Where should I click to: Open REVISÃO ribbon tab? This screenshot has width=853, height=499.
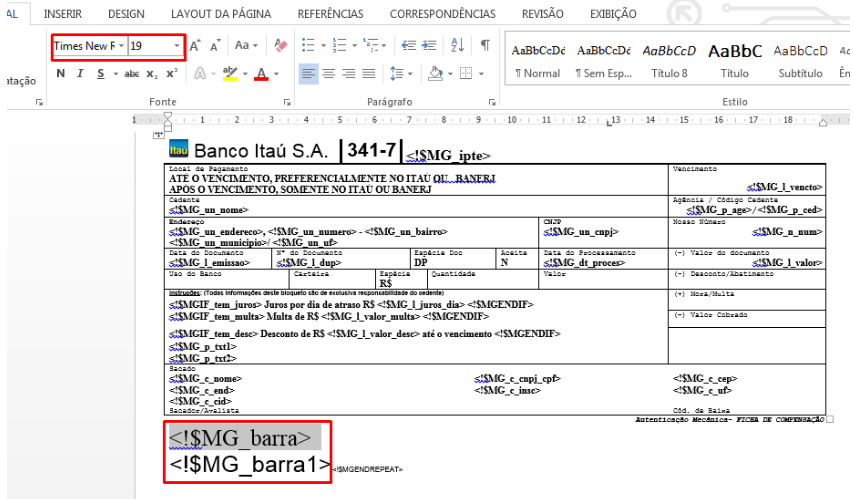[x=542, y=14]
